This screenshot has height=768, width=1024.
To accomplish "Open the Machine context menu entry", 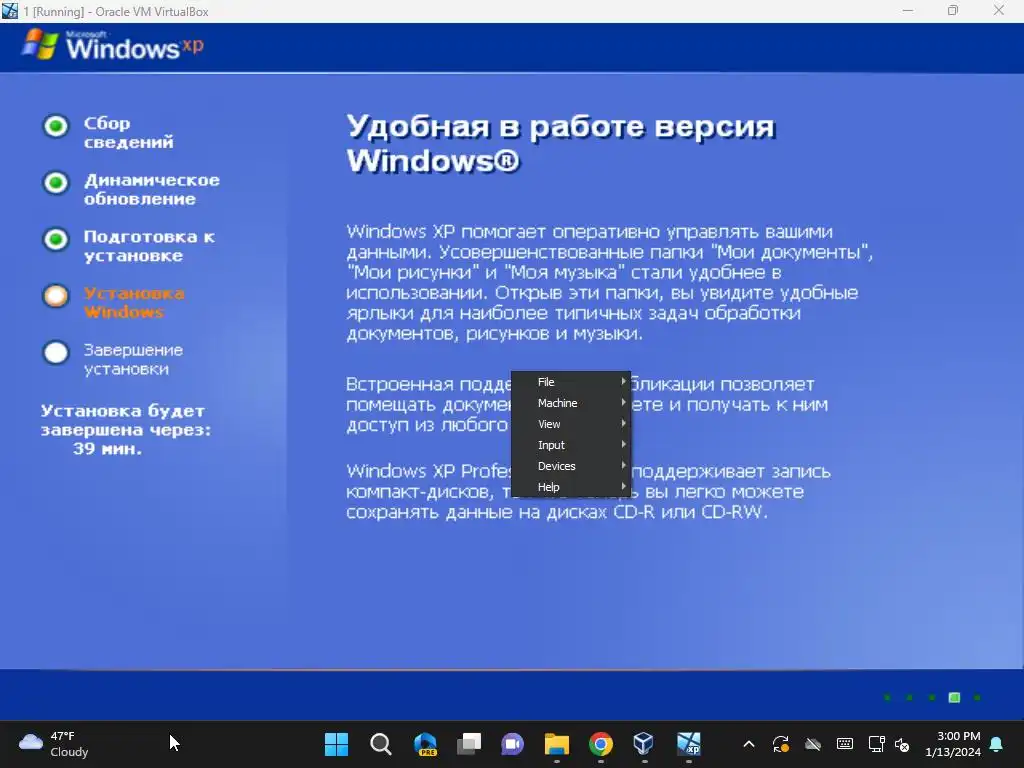I will click(571, 403).
